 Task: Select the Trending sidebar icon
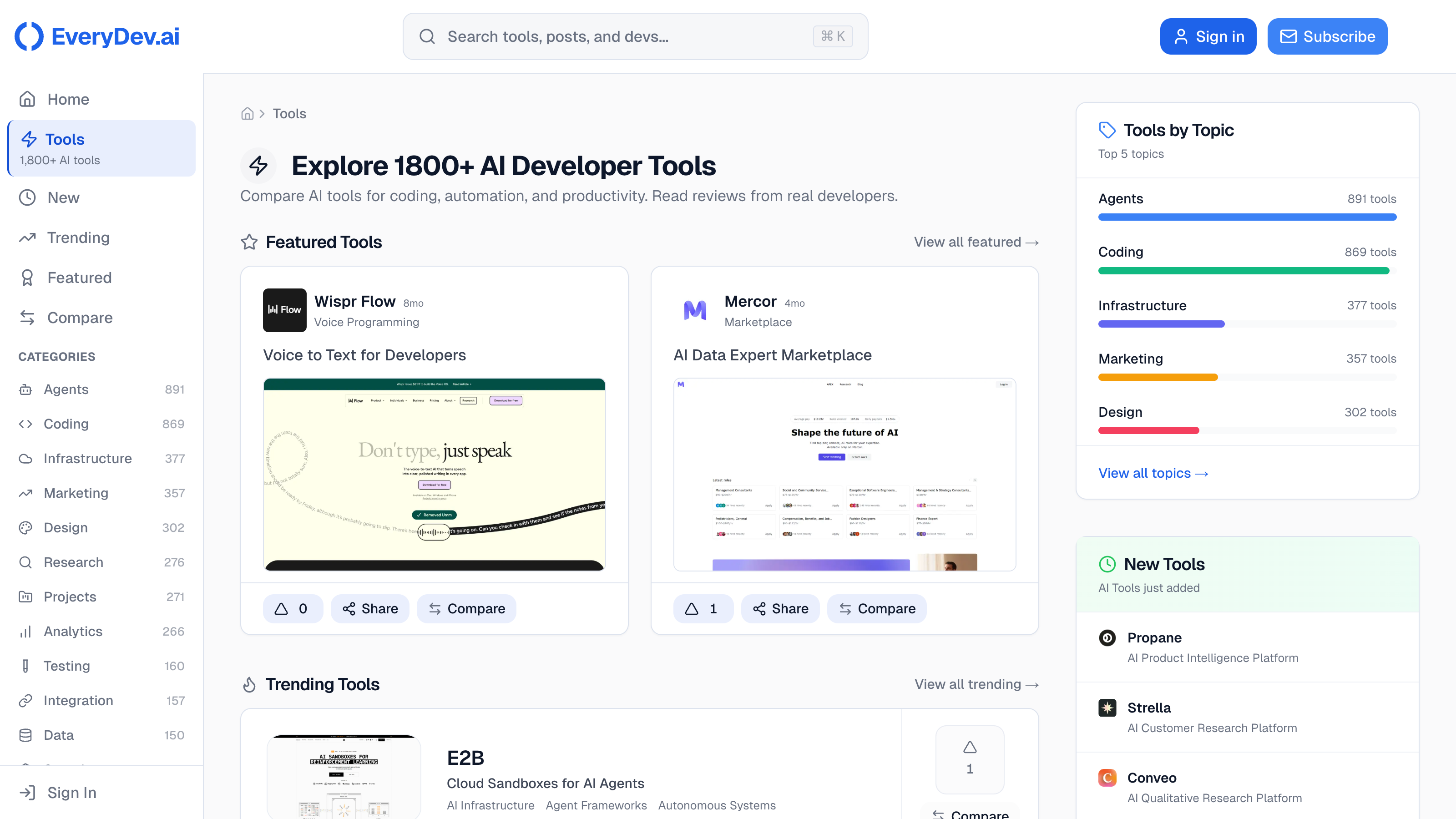[x=28, y=238]
